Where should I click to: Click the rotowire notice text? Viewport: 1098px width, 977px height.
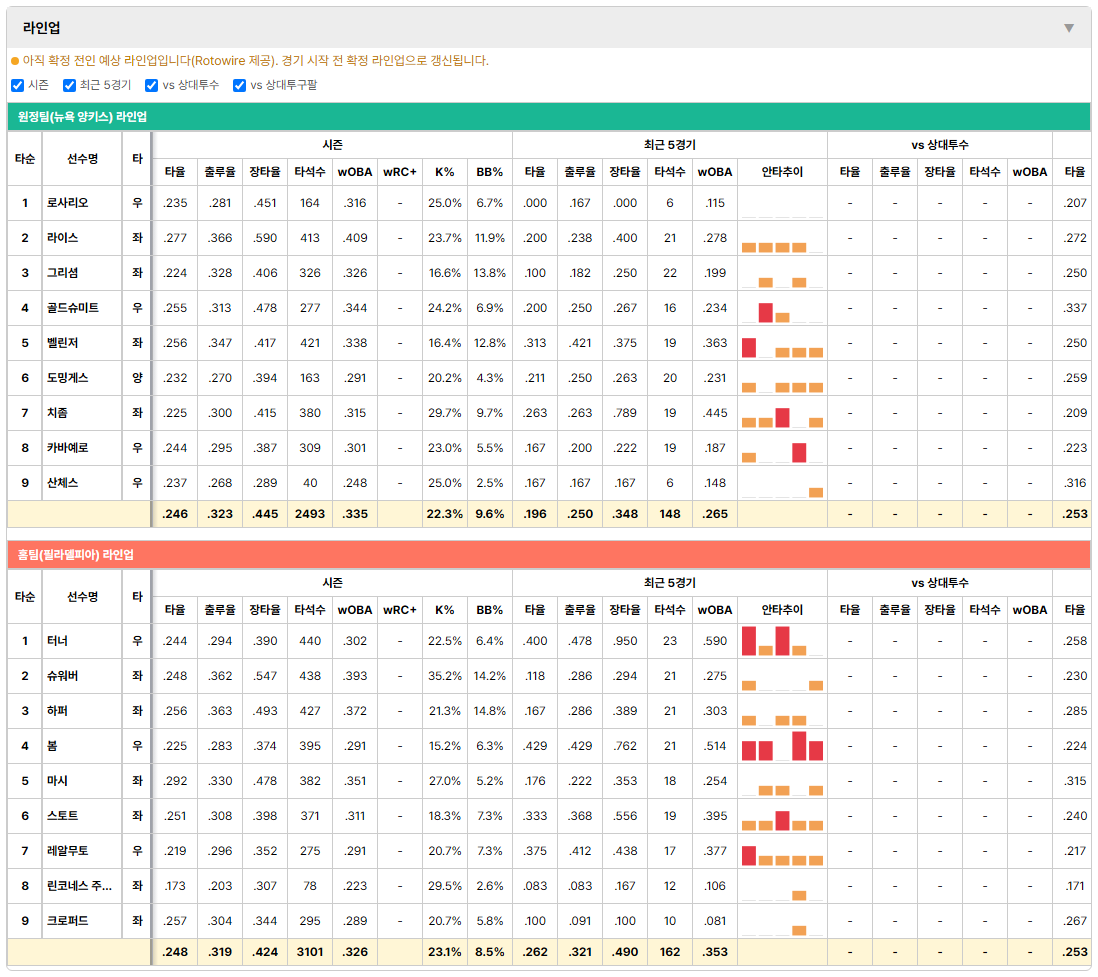click(x=256, y=61)
